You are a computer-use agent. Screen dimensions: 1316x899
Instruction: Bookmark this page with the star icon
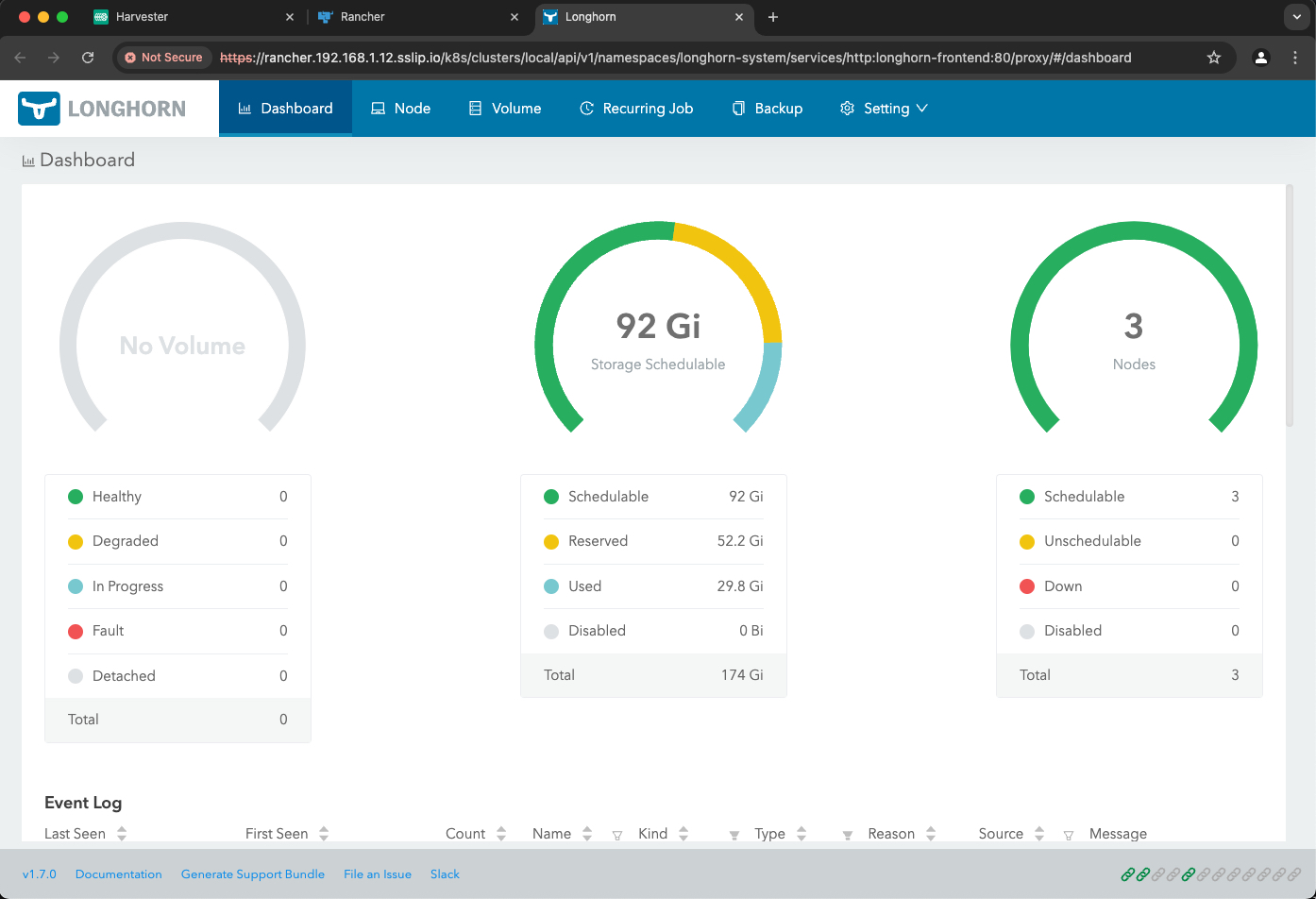[1214, 58]
